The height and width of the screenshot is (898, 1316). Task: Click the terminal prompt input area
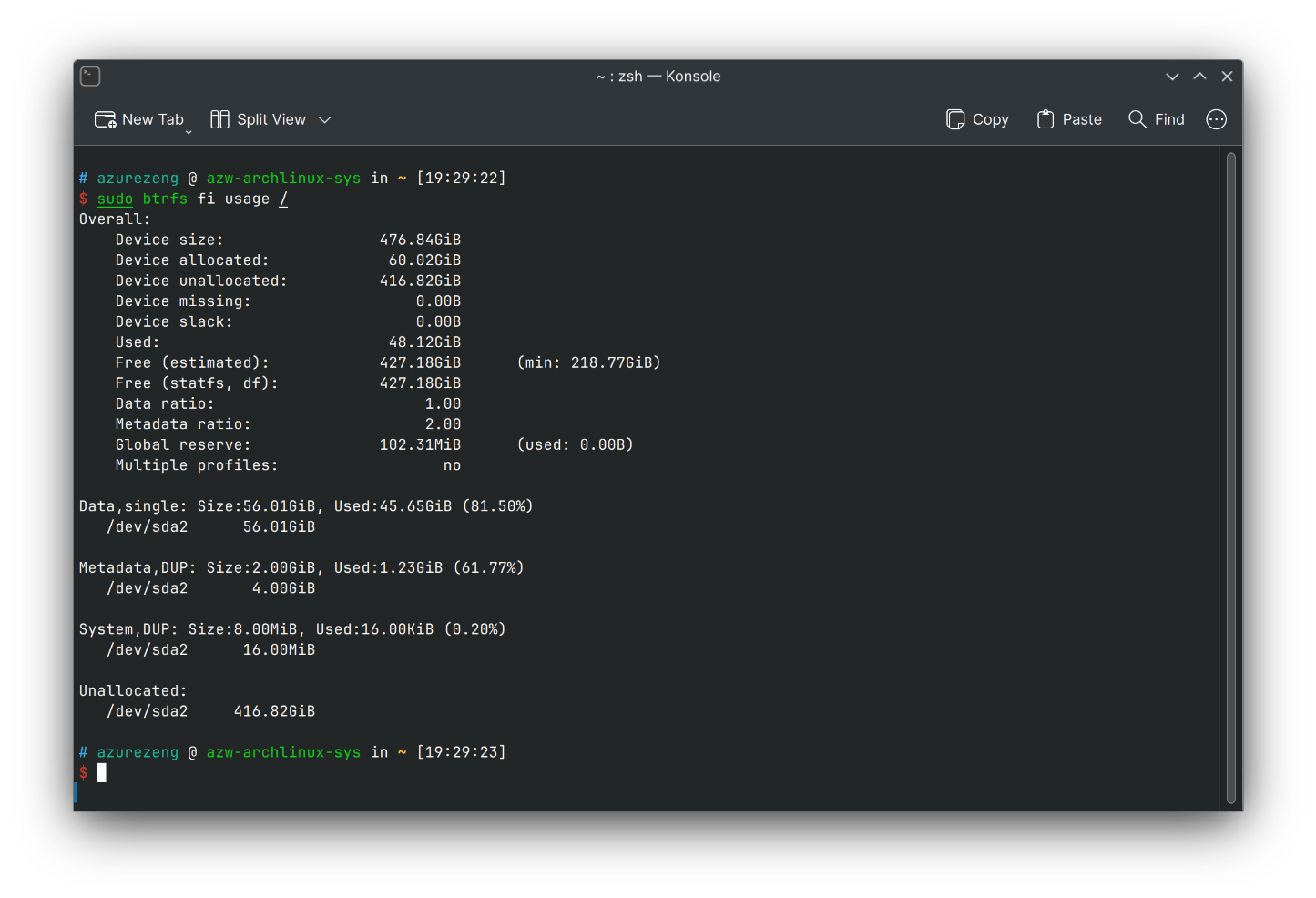[x=101, y=772]
